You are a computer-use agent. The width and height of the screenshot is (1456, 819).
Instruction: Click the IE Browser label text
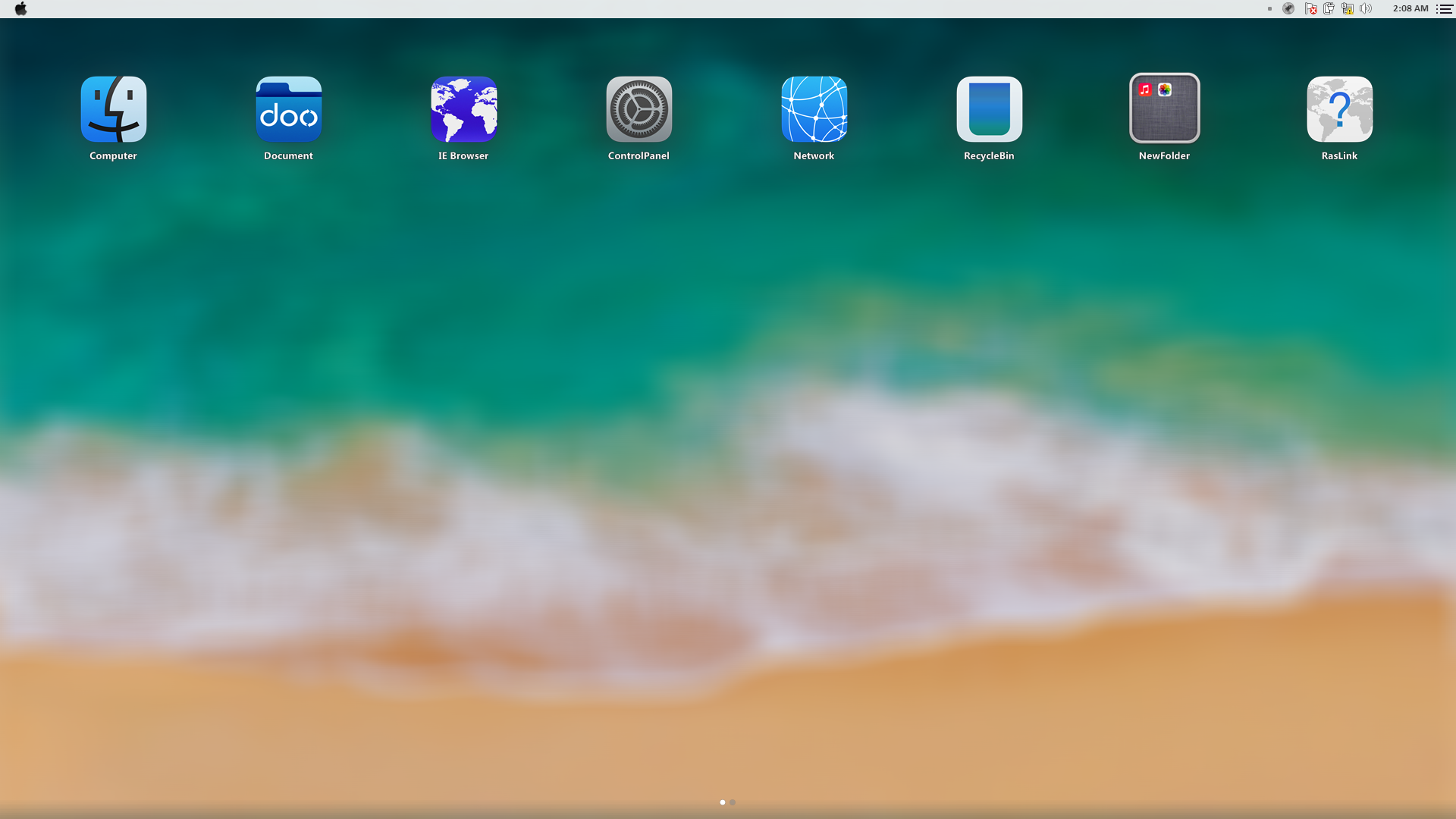pyautogui.click(x=463, y=155)
